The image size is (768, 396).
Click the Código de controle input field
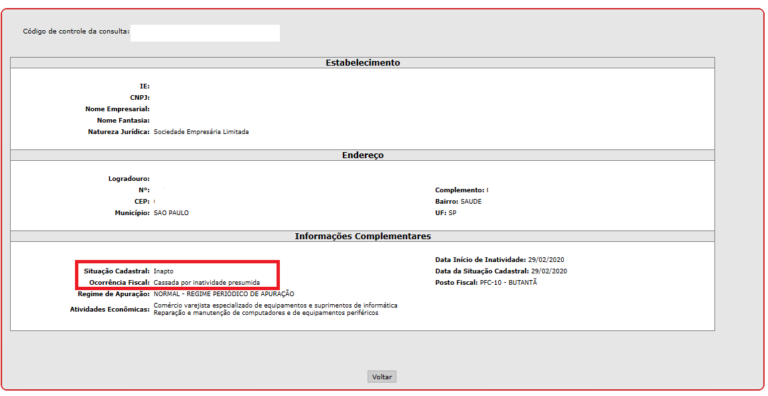pos(205,33)
